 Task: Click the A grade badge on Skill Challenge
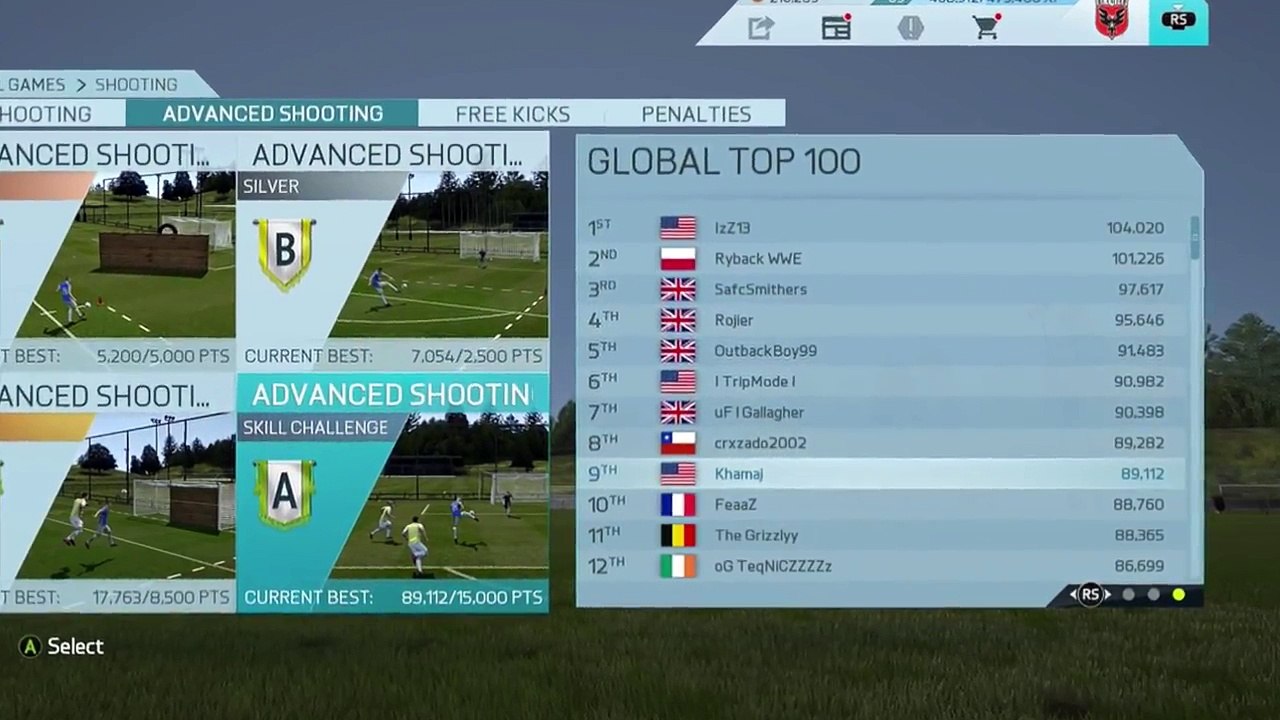tap(284, 493)
